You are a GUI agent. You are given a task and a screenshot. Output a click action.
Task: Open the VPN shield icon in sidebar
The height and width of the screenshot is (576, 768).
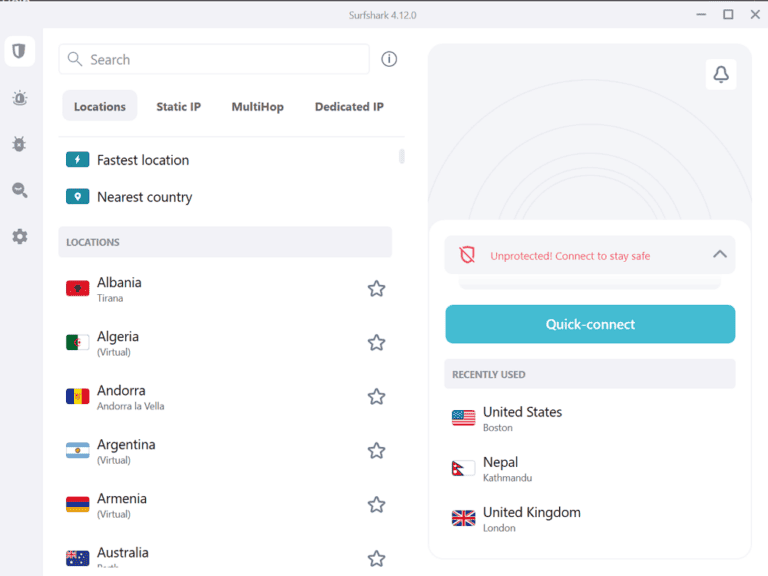19,51
